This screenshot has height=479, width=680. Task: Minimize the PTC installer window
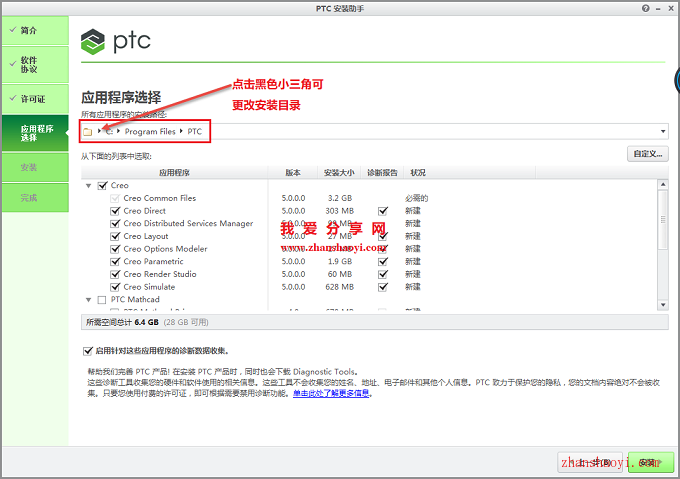(x=658, y=8)
